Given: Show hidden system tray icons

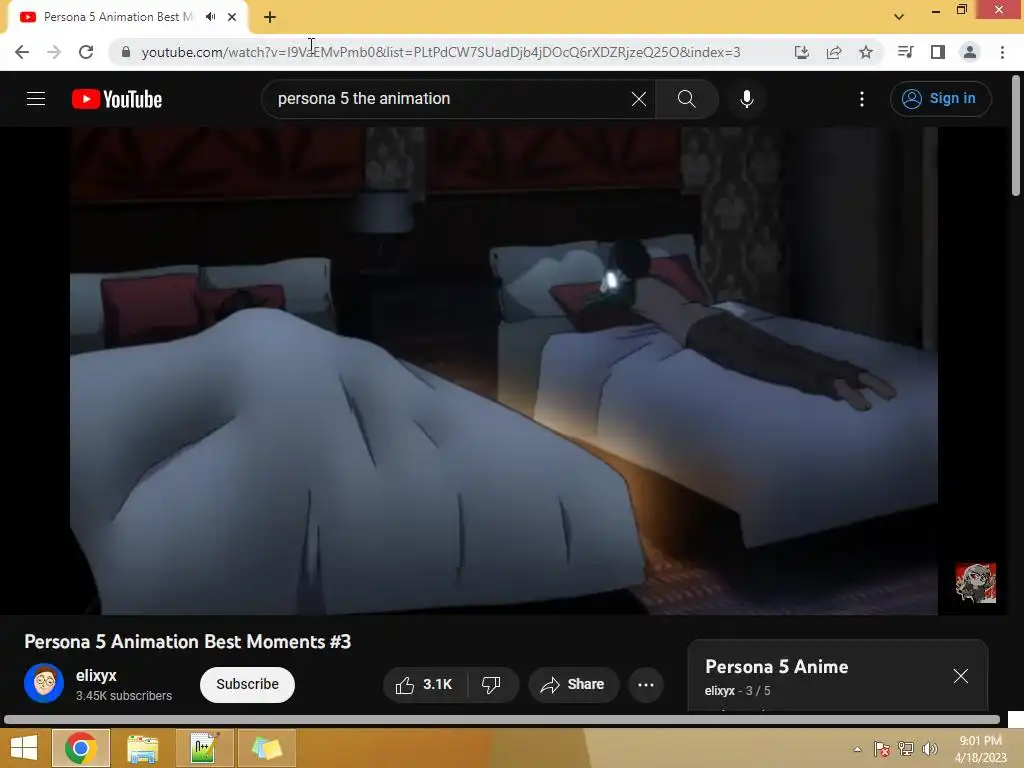Looking at the screenshot, I should tap(857, 749).
